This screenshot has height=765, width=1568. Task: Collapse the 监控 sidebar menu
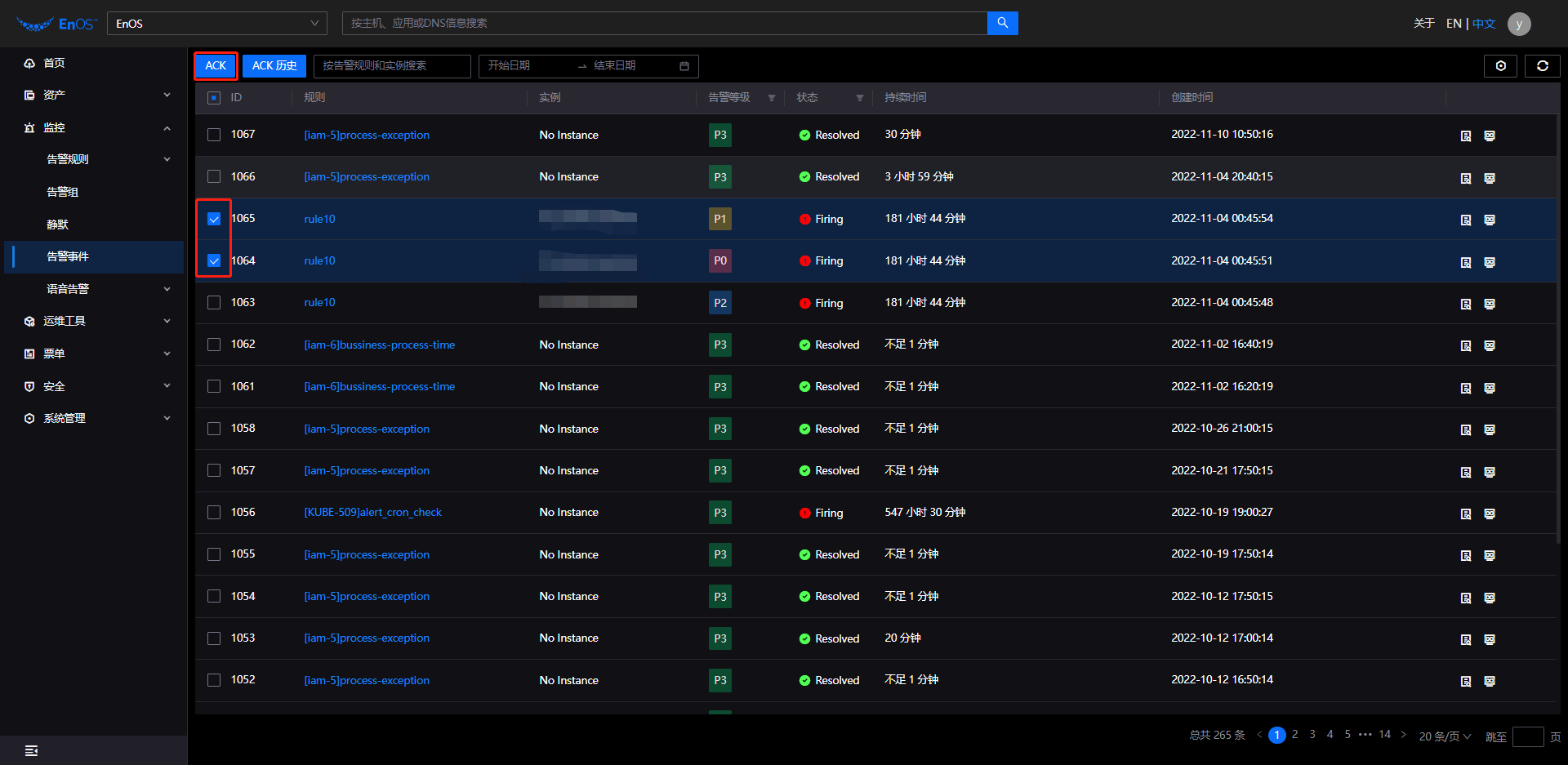coord(94,127)
